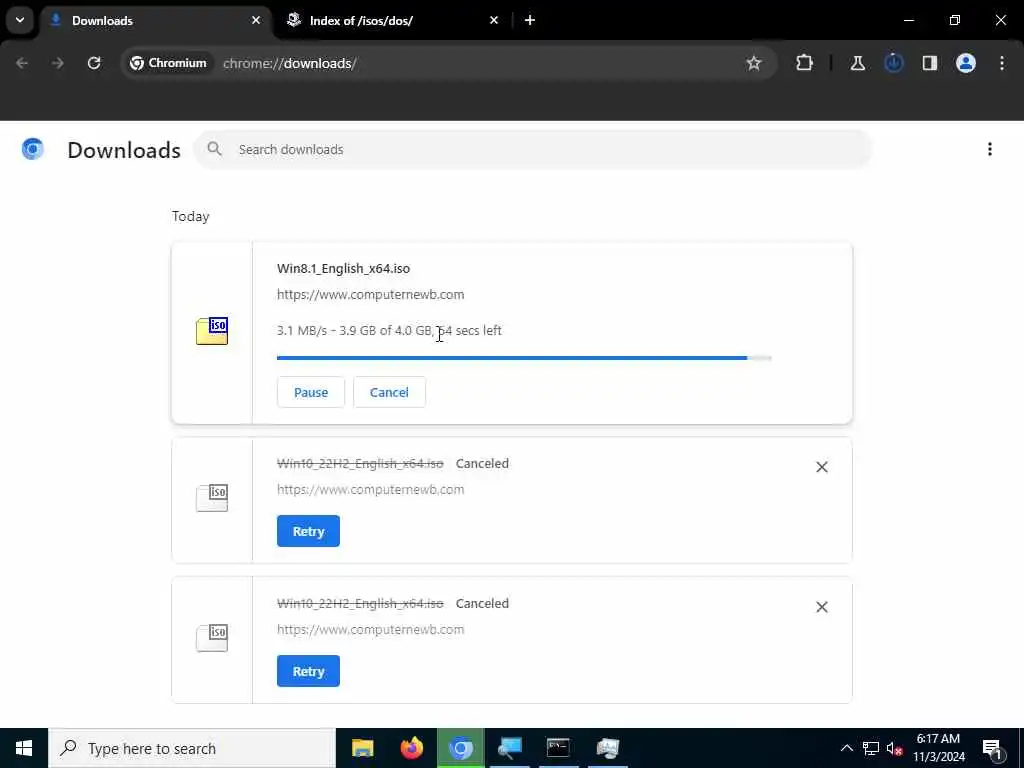Open the notification center icon

coord(992,748)
